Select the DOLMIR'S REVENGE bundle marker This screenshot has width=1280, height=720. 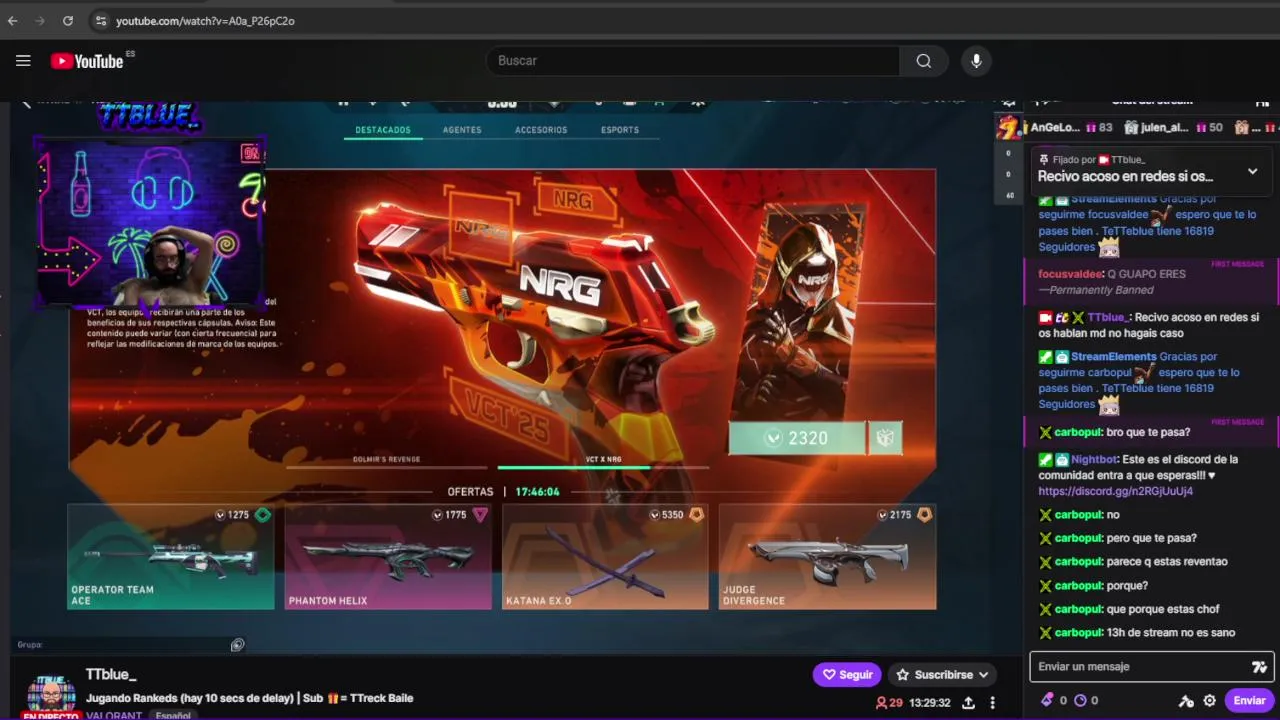387,460
